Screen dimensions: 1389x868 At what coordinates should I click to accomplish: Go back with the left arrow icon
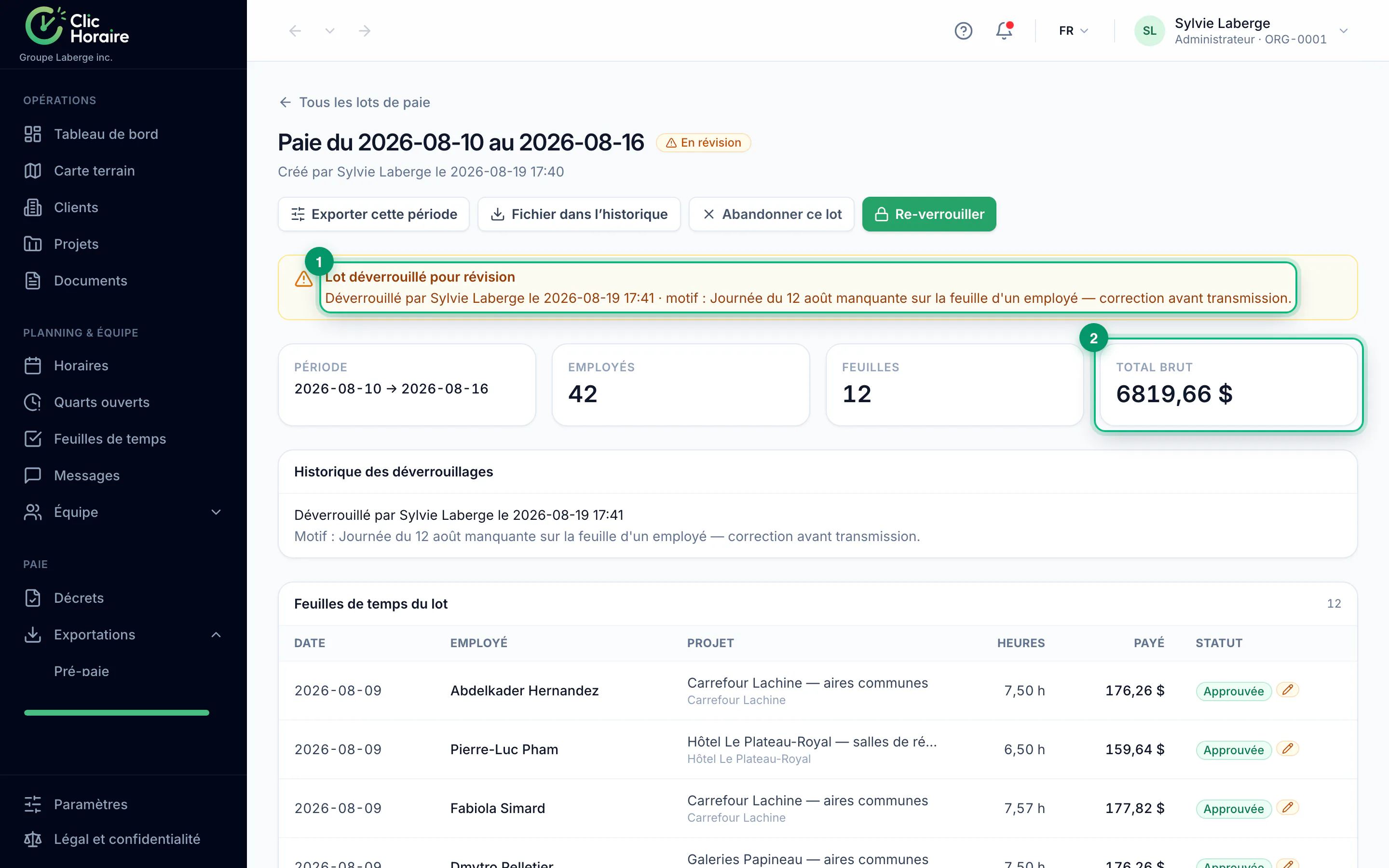pos(295,30)
